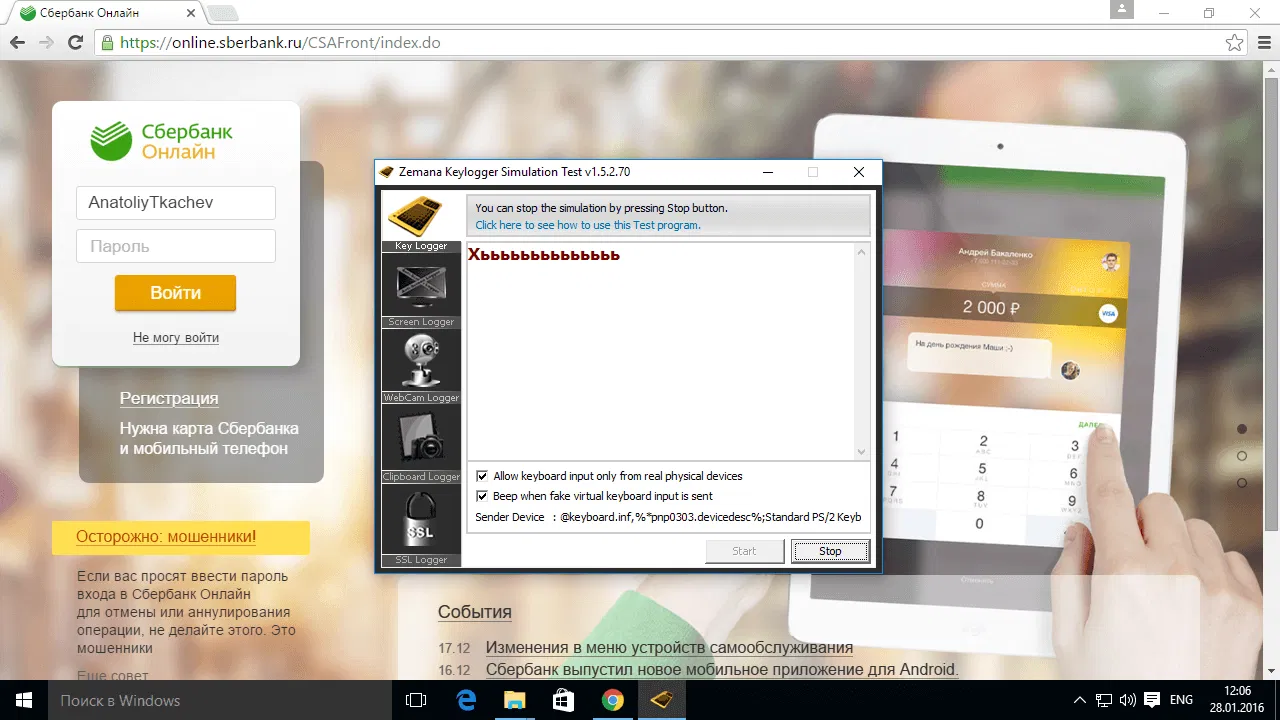The width and height of the screenshot is (1280, 720).
Task: Open the Chrome menu (hamburger icon)
Action: [1263, 43]
